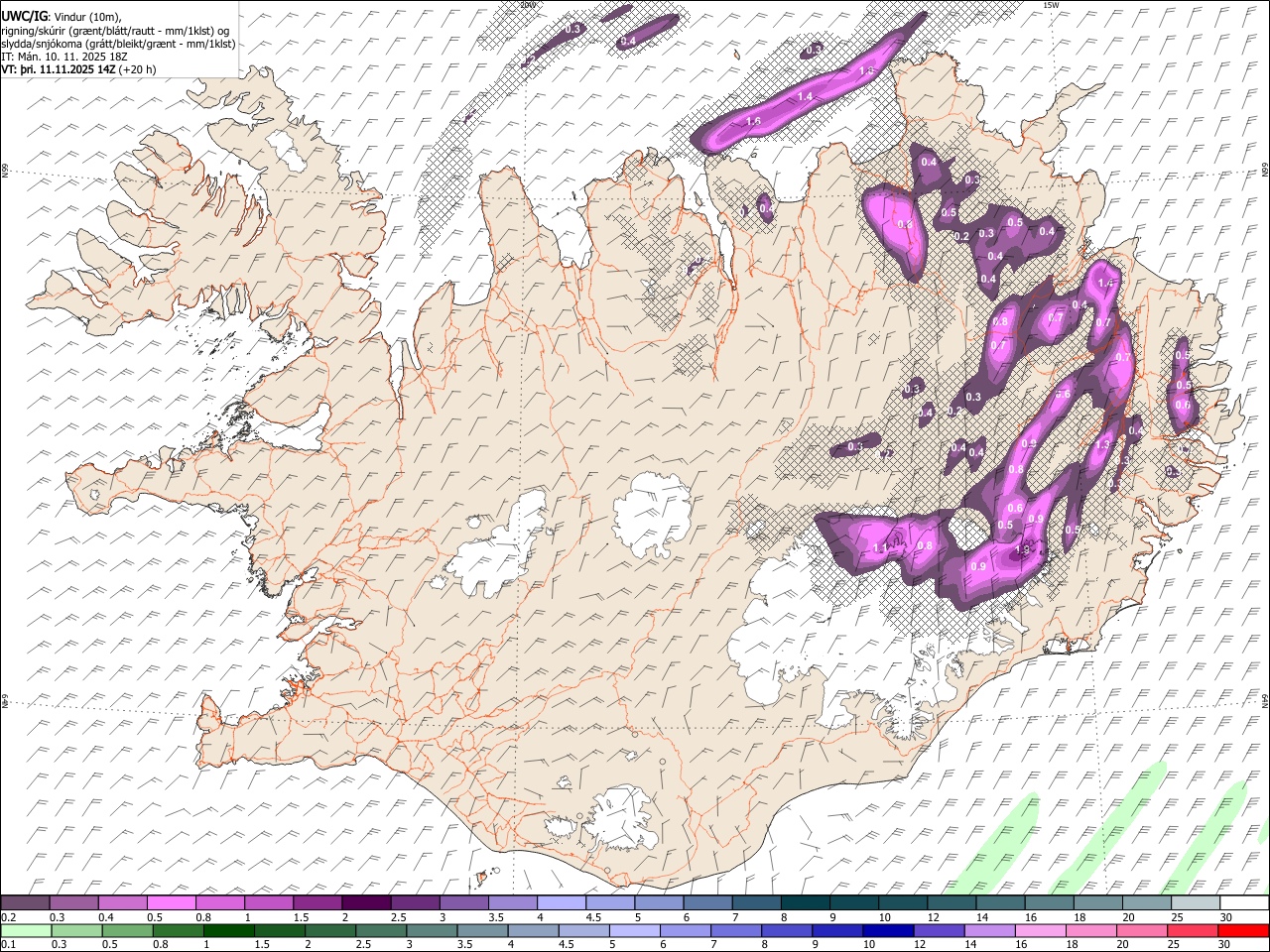The height and width of the screenshot is (952, 1270).
Task: Click the lightest green rain swatch between 0.1 and 0.3
Action: [28, 931]
